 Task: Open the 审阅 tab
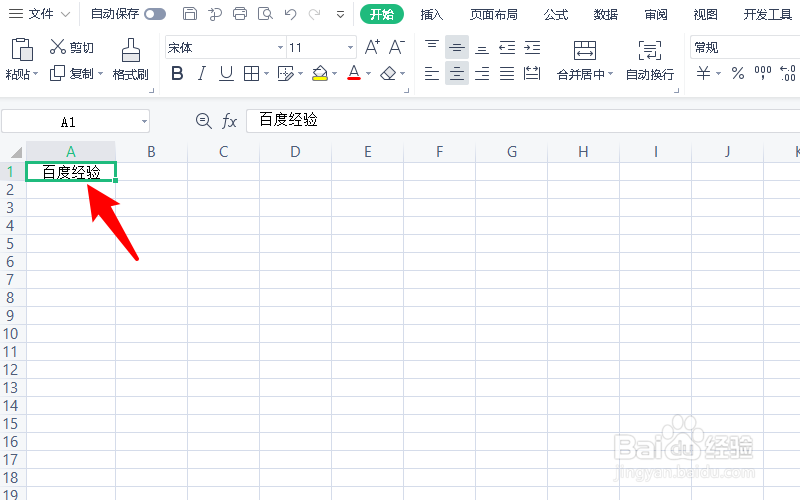click(656, 14)
